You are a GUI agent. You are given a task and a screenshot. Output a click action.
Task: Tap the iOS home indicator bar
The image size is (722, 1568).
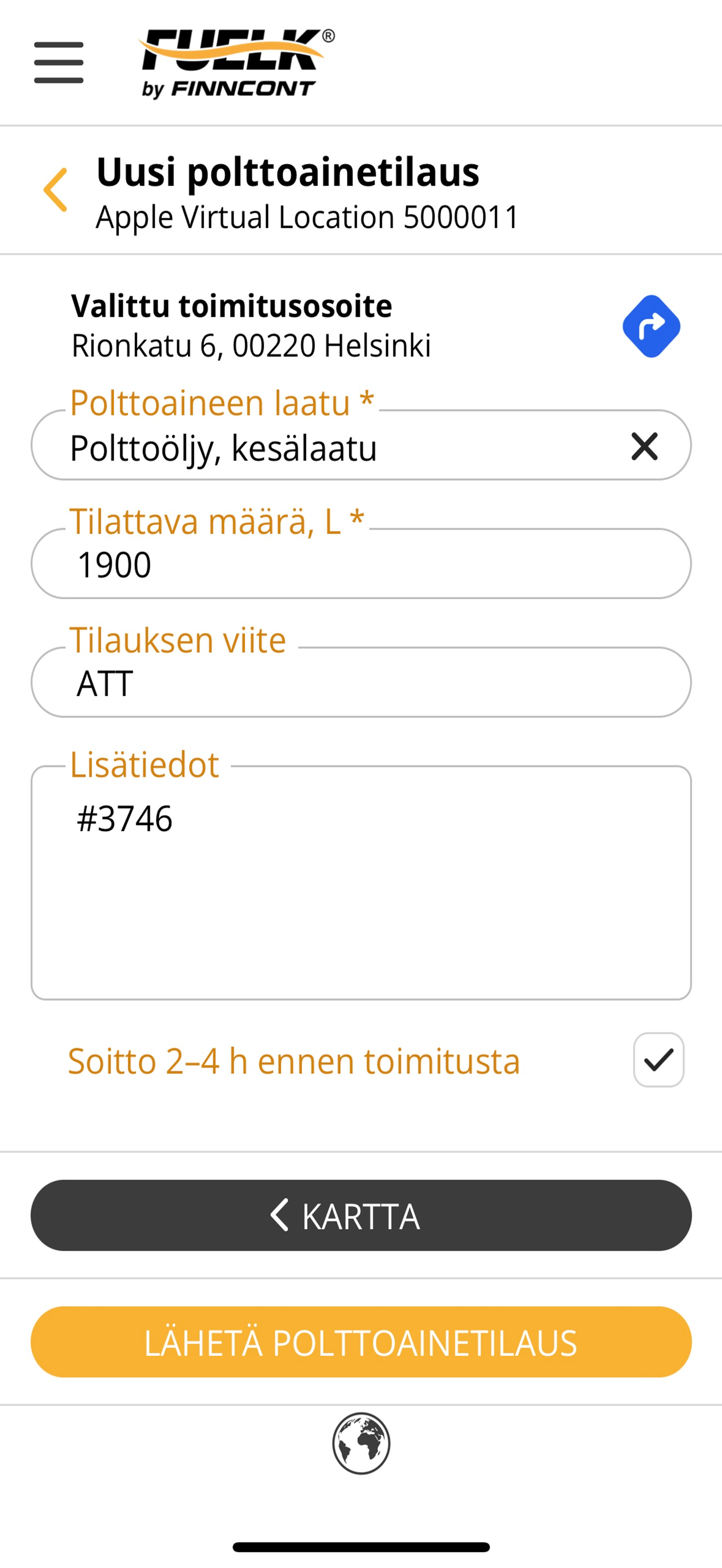pos(361,1547)
